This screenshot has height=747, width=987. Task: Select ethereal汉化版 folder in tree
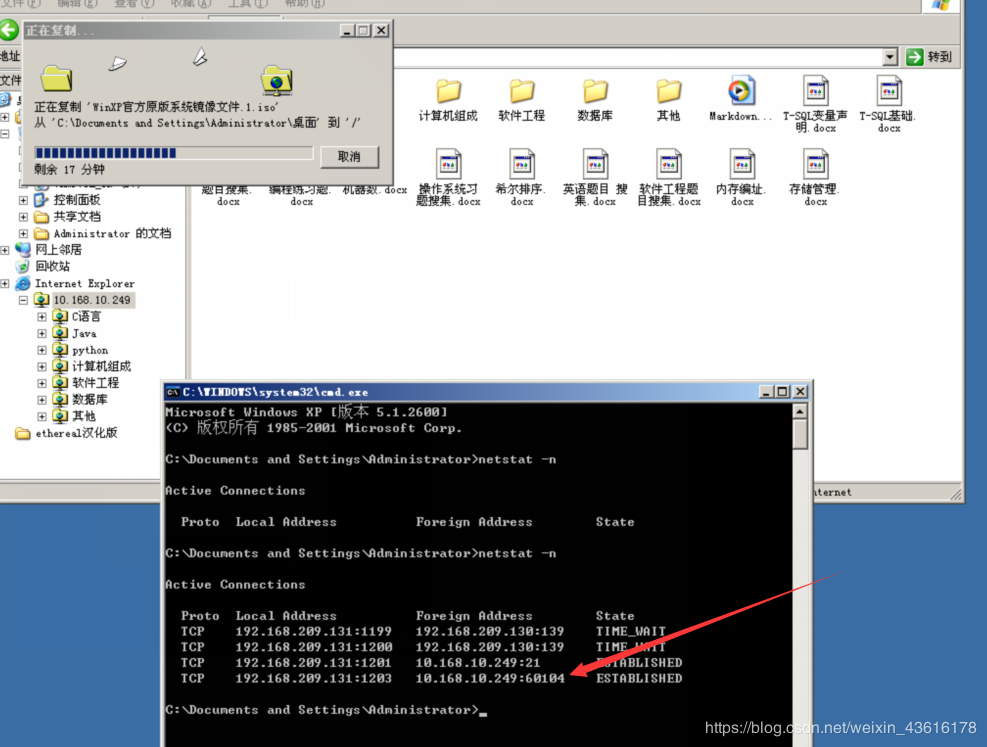pyautogui.click(x=76, y=433)
